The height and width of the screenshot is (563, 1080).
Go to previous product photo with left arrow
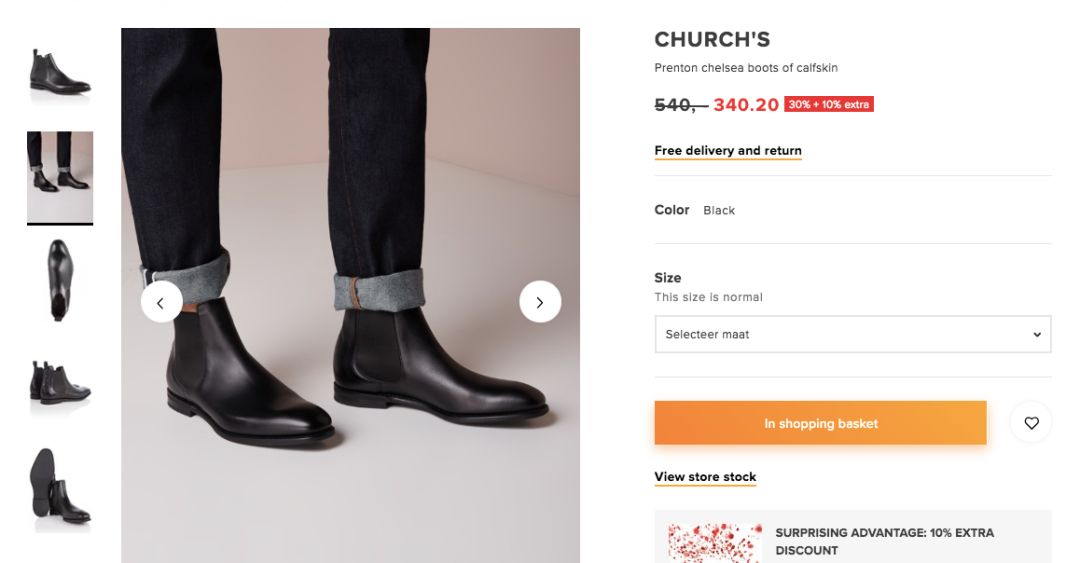[x=161, y=302]
